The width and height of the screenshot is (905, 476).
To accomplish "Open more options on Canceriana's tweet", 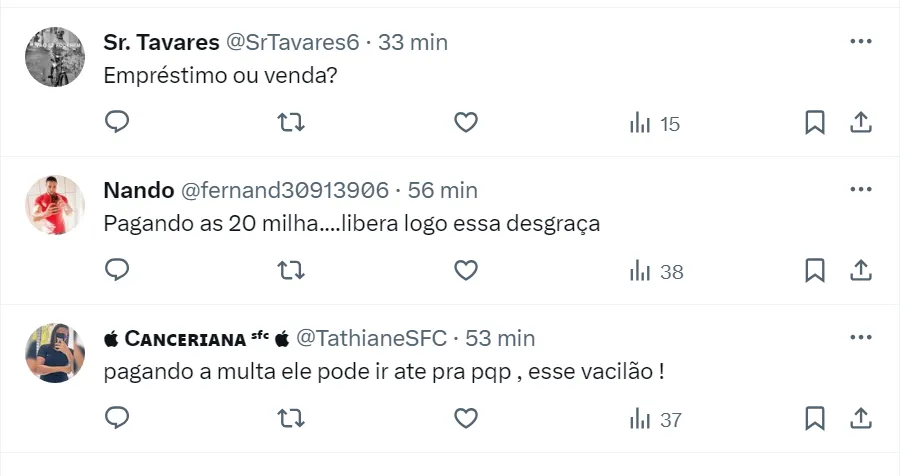I will coord(860,338).
